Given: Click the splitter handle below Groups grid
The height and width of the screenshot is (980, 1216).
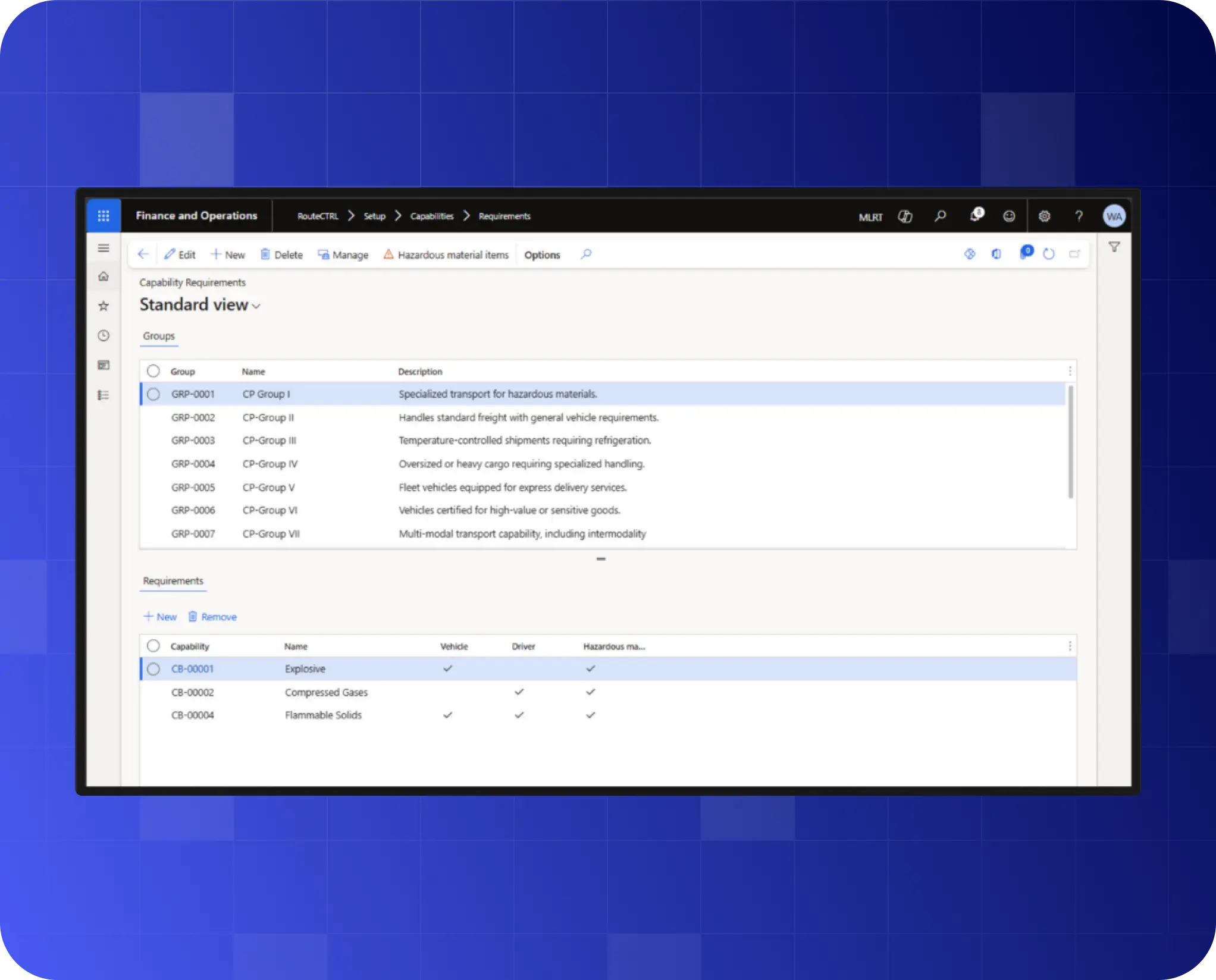Looking at the screenshot, I should pos(601,559).
